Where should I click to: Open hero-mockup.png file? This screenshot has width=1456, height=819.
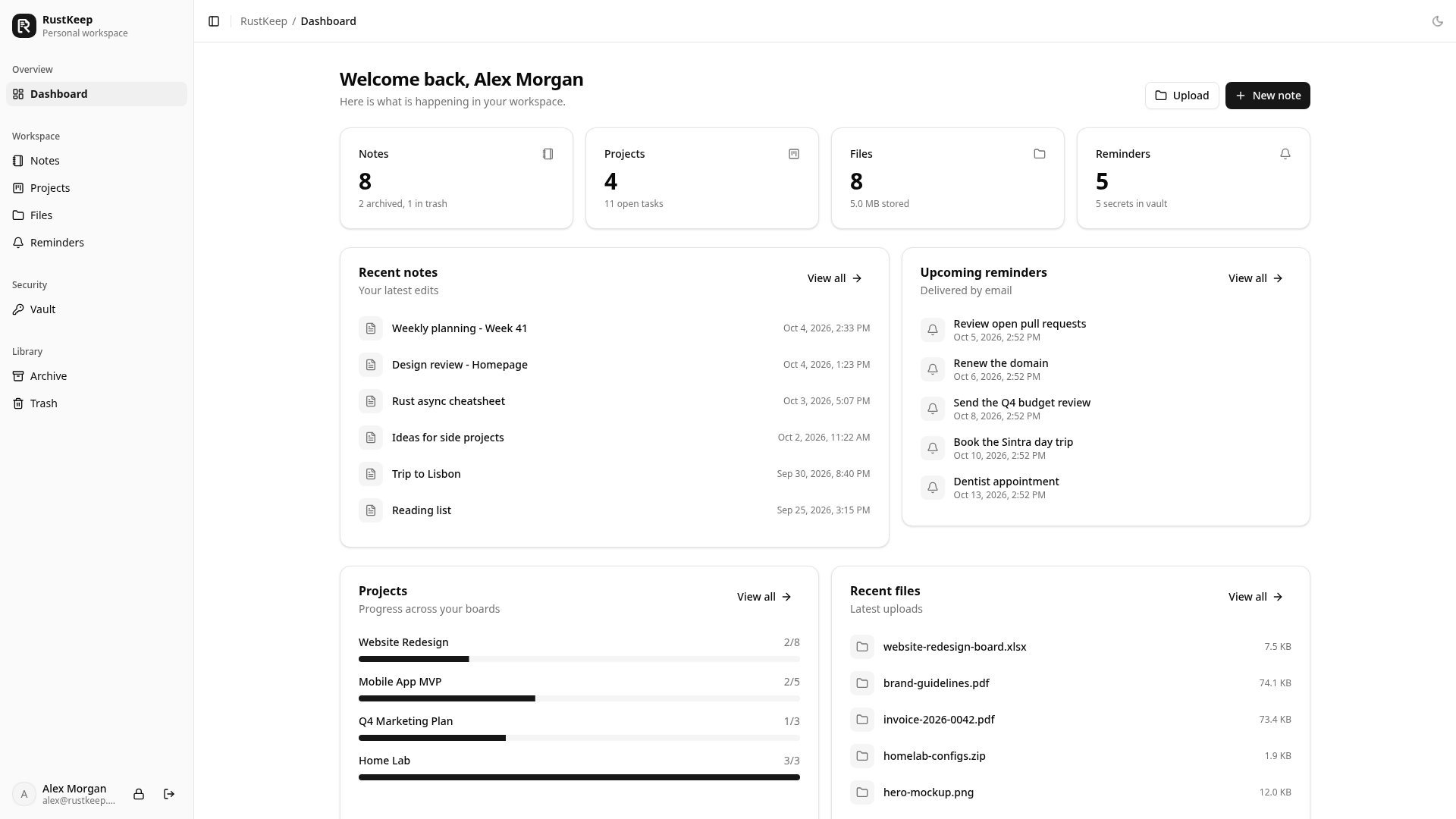pos(1071,792)
